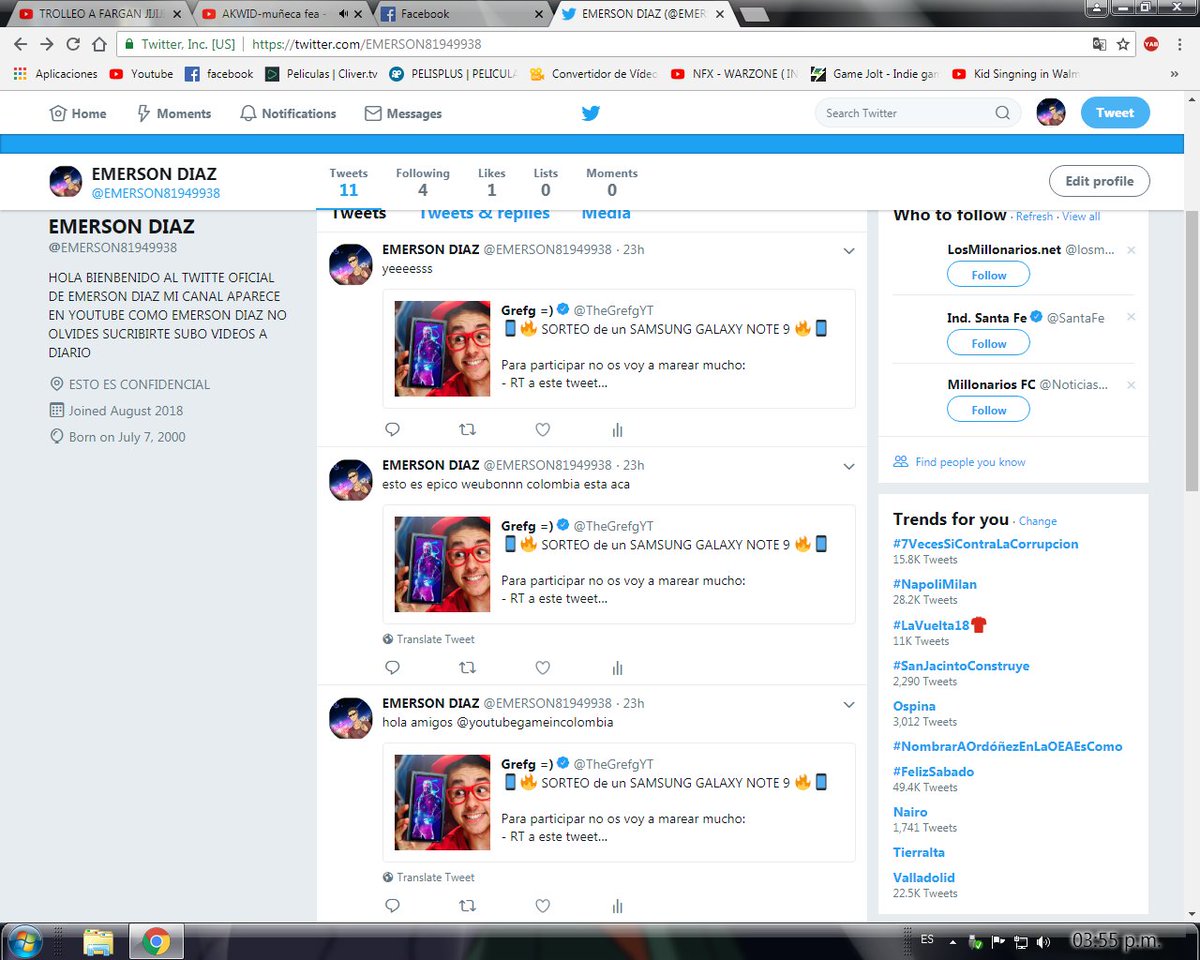View analytics of 'yeeeesss' tweet
The image size is (1200, 960).
[617, 430]
